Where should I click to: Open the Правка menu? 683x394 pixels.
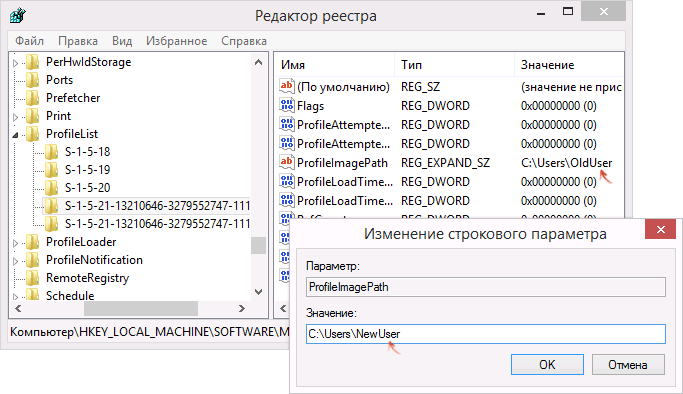[x=78, y=41]
